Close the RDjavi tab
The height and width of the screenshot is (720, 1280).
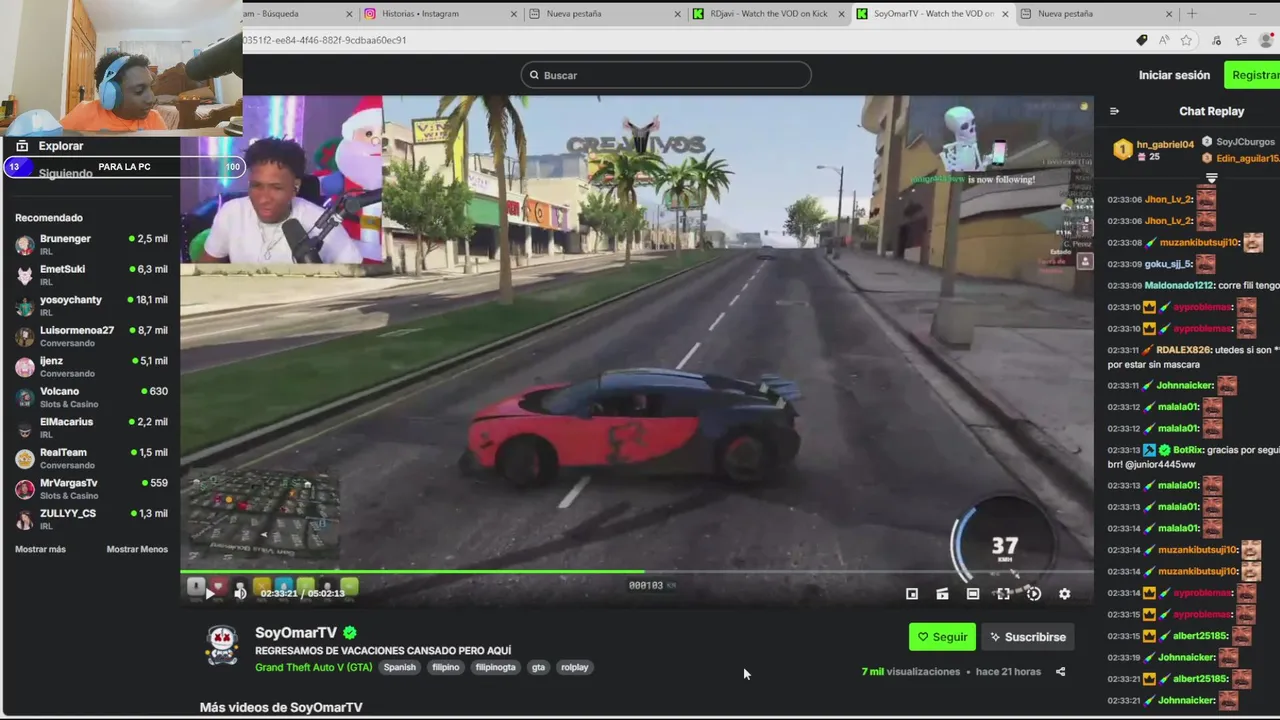click(x=842, y=14)
